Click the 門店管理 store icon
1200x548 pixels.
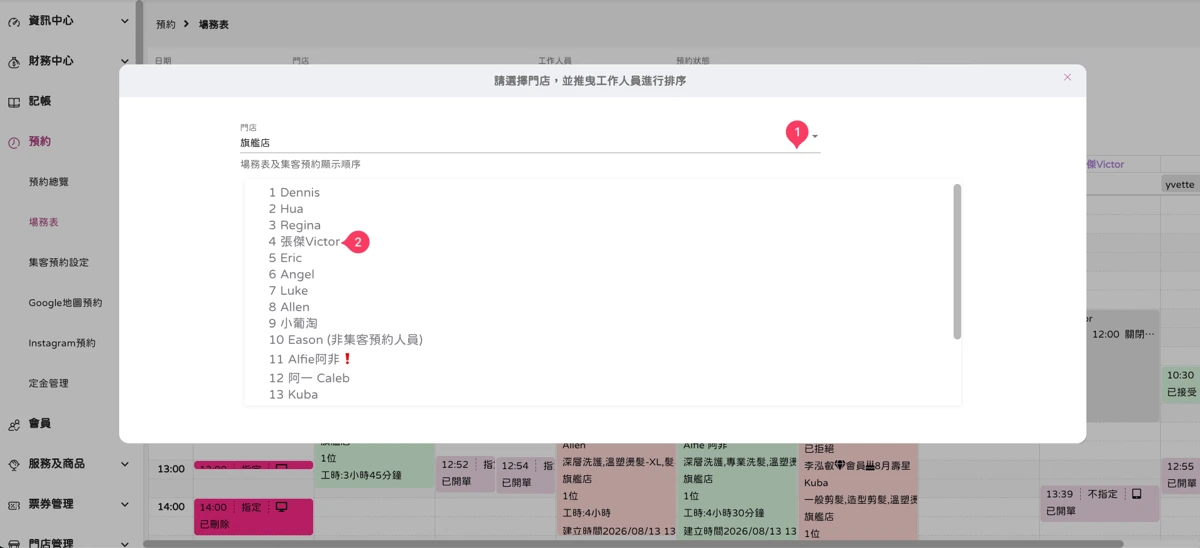tap(14, 543)
